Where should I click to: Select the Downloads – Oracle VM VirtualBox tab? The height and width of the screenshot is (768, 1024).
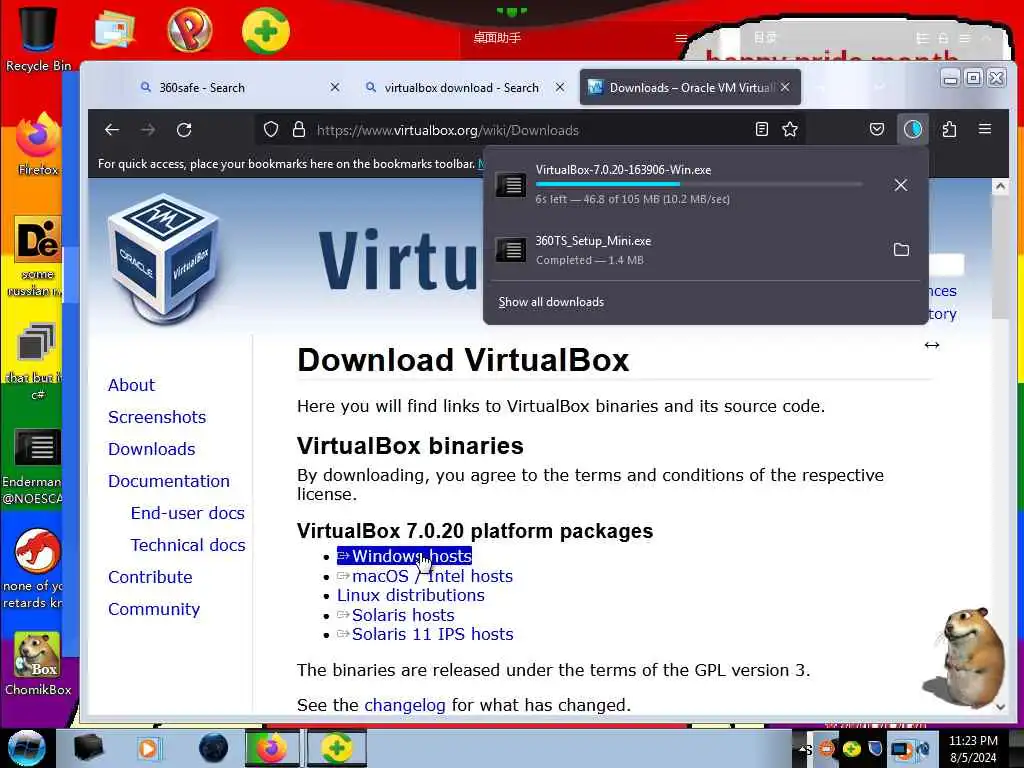click(x=690, y=88)
